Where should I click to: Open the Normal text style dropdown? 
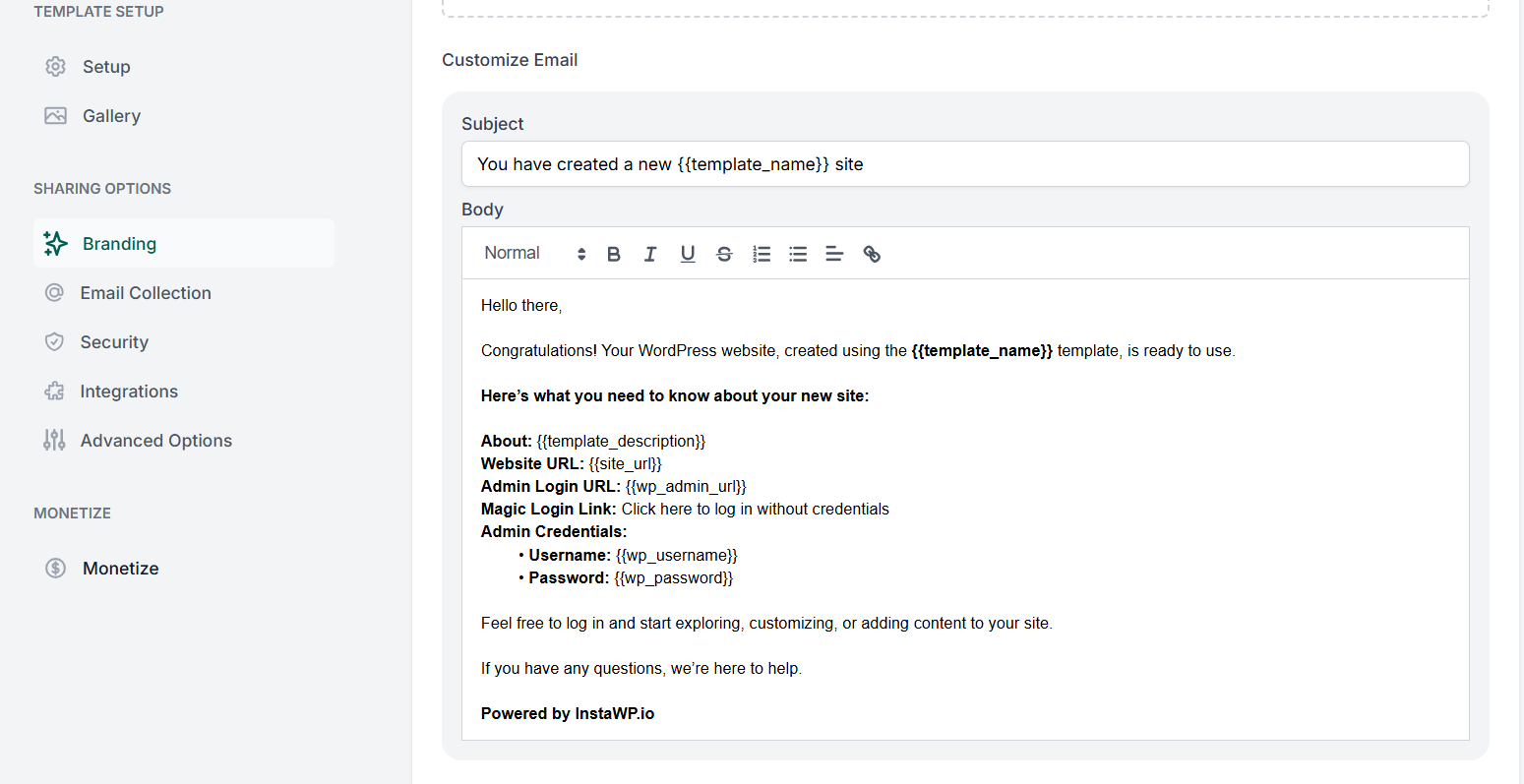534,254
